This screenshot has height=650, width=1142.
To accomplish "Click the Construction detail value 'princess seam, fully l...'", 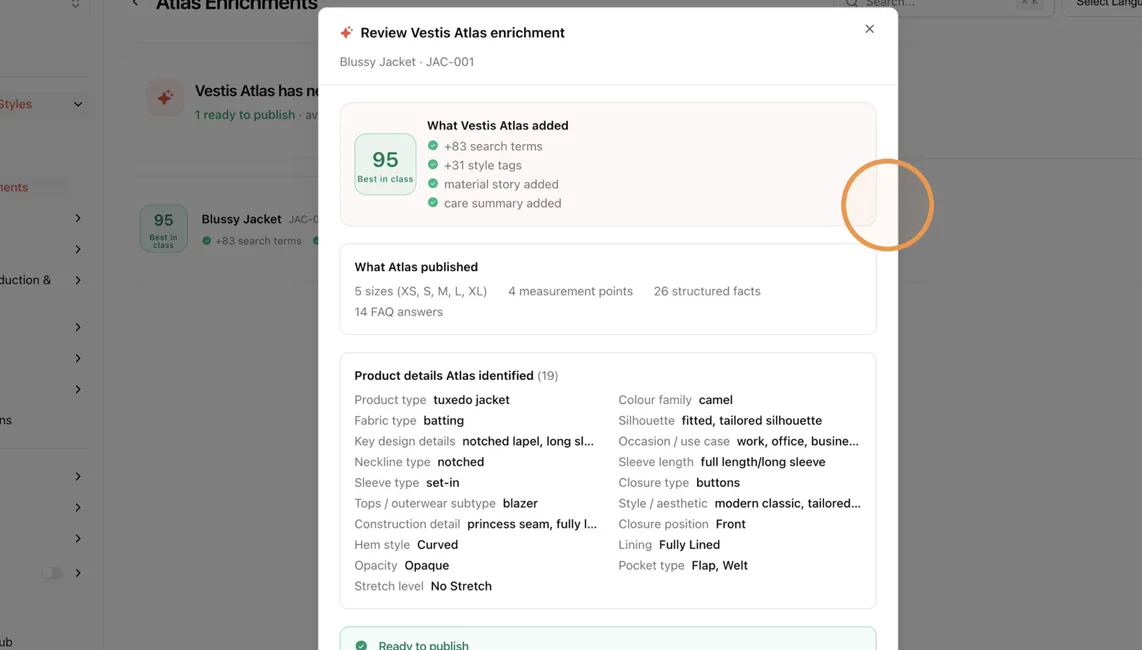I will (532, 523).
